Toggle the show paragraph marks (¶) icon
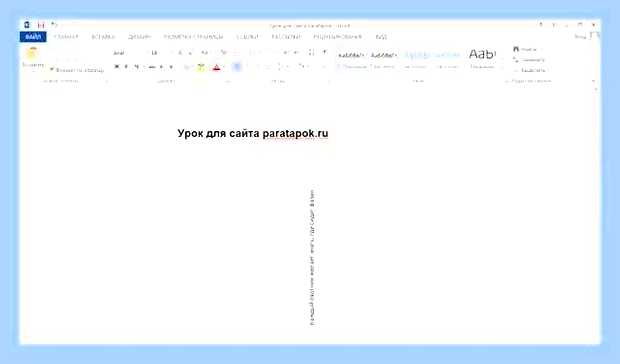This screenshot has height=364, width=620. tap(325, 52)
